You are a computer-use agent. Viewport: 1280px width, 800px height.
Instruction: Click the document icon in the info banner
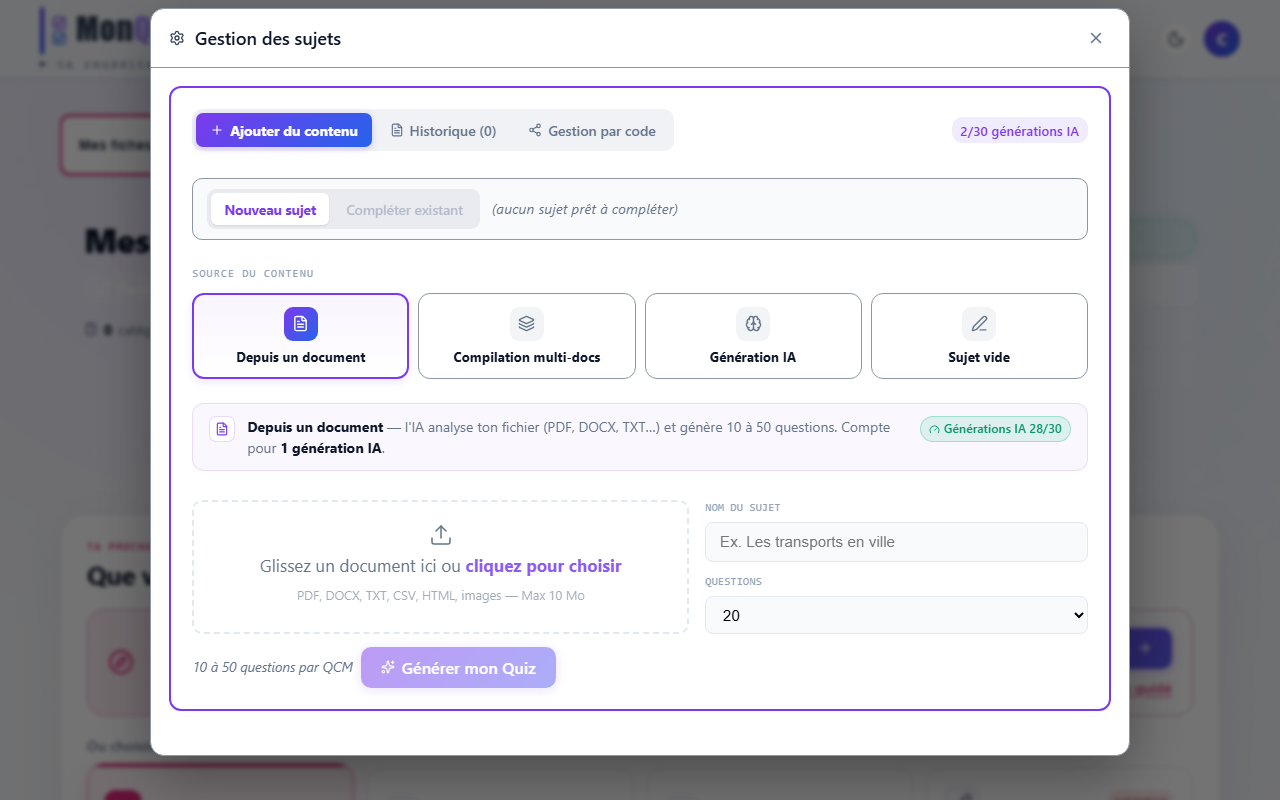click(222, 429)
